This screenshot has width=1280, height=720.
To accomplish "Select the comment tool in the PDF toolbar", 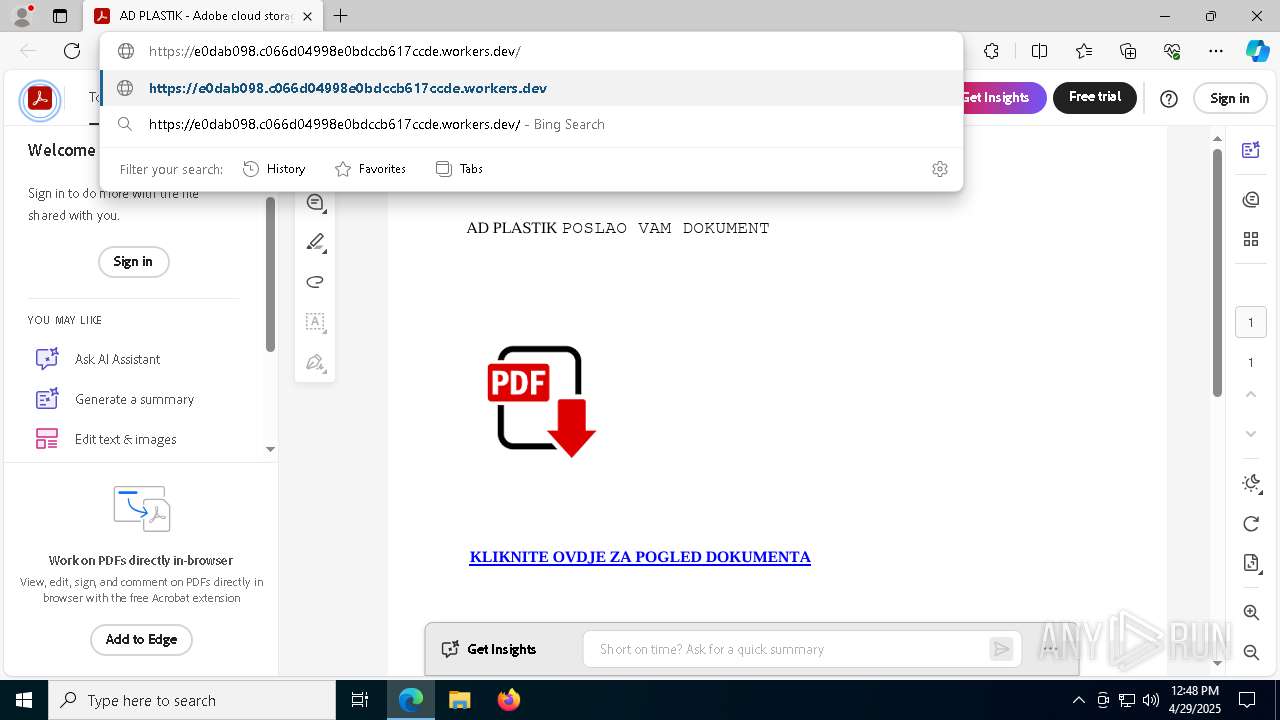I will (x=315, y=203).
